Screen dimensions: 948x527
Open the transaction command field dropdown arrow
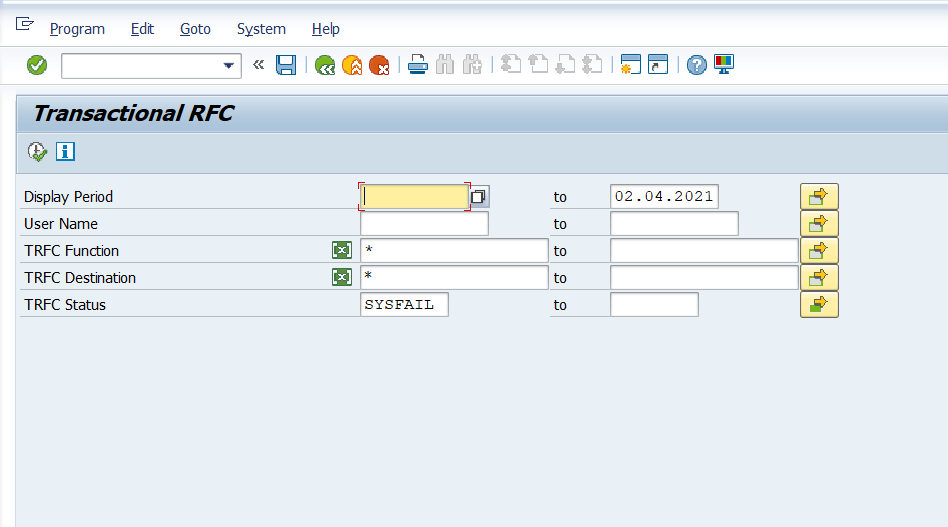click(x=230, y=66)
